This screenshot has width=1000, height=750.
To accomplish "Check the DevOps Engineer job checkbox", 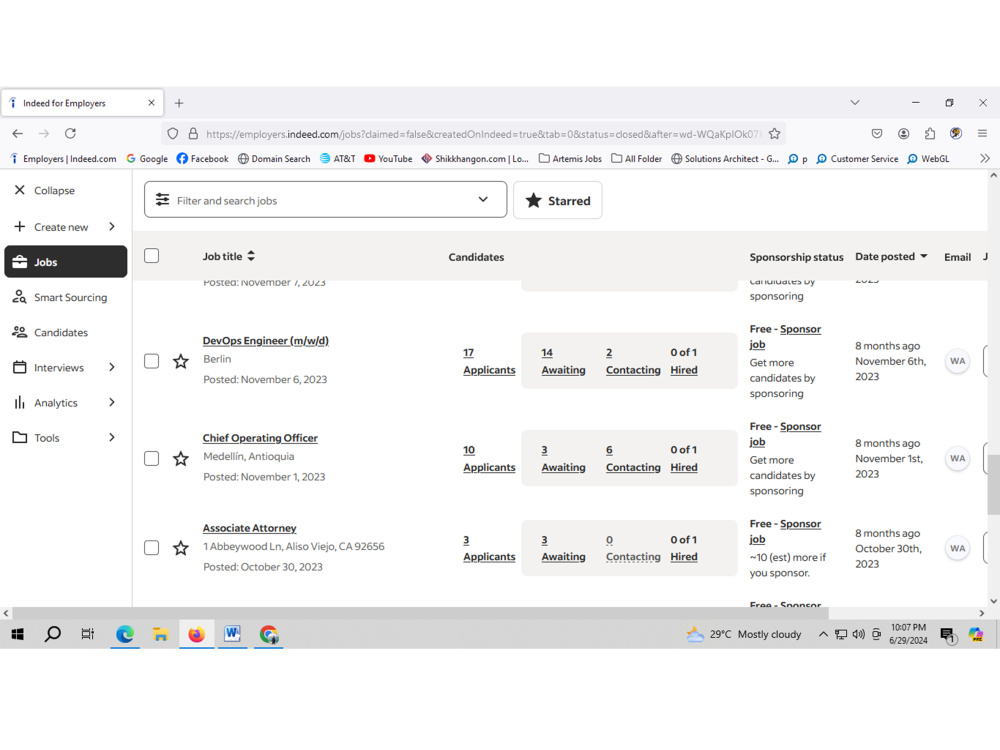I will tap(151, 361).
